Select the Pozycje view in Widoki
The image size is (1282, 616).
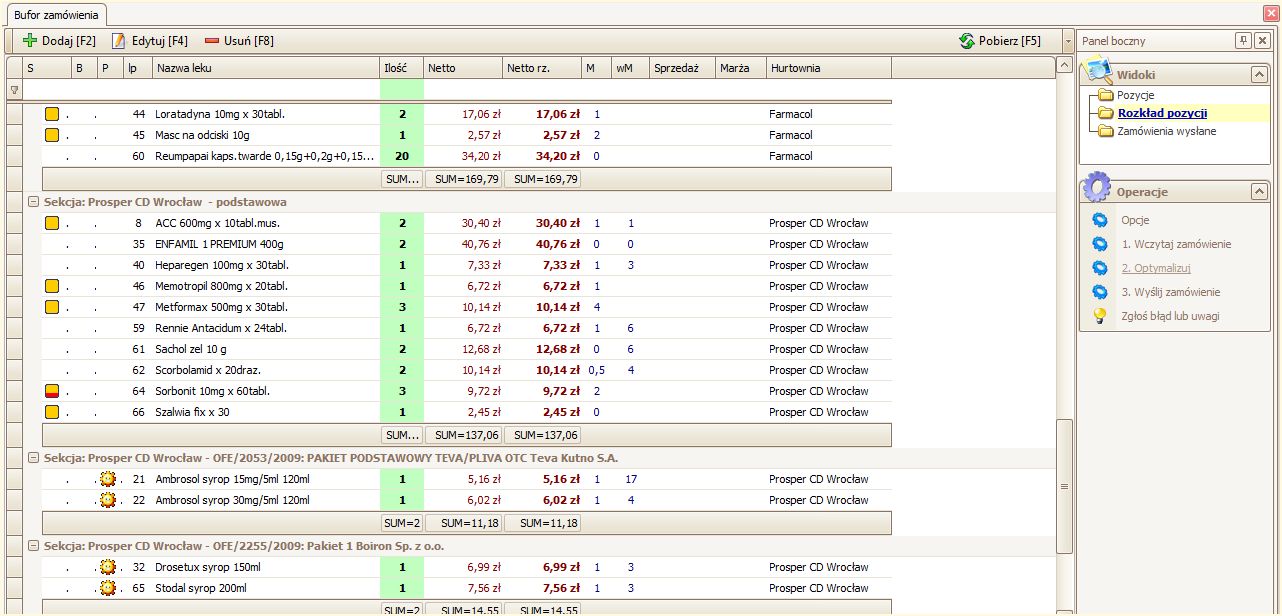(1135, 95)
